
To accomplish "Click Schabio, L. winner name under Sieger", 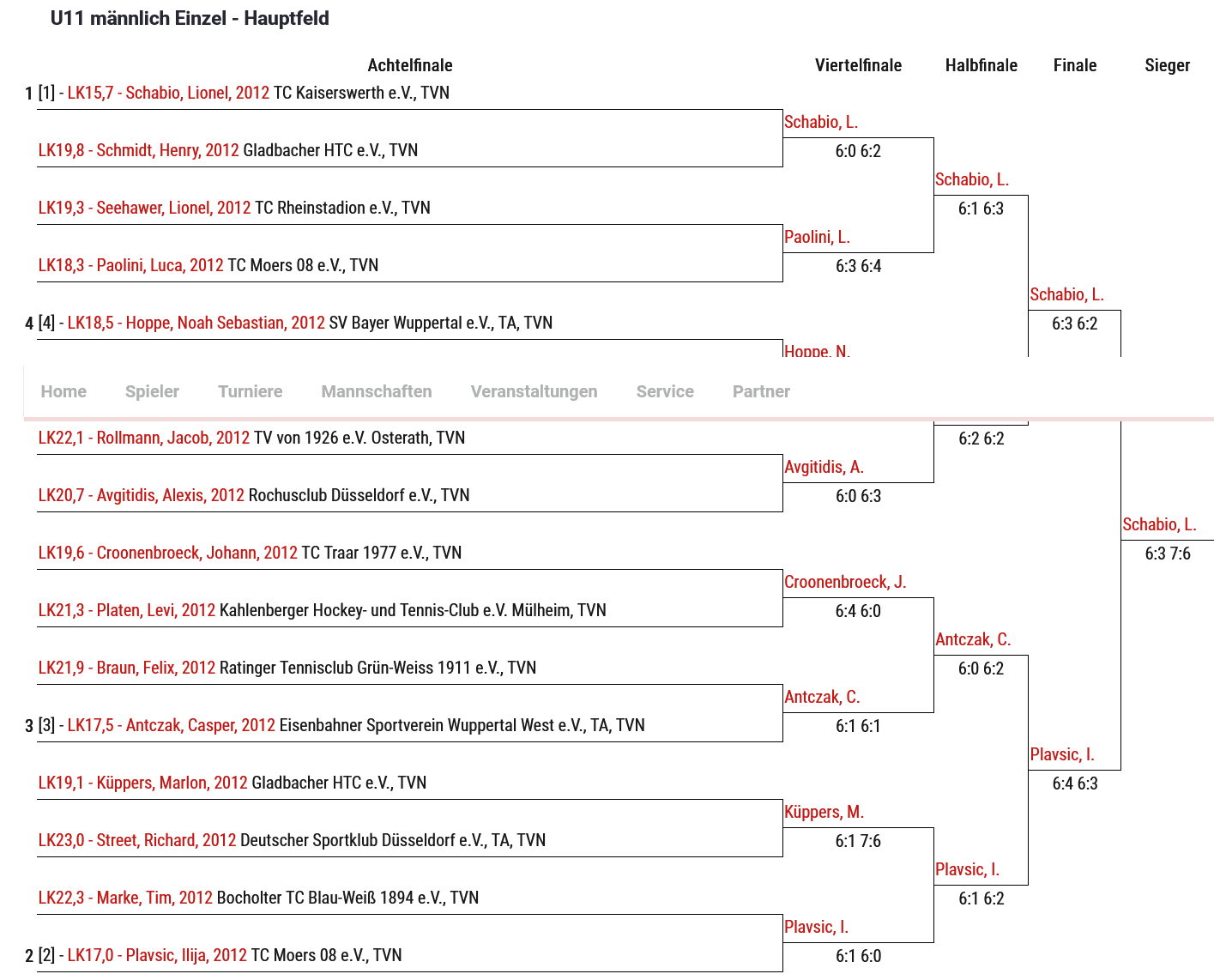I will 1159,524.
